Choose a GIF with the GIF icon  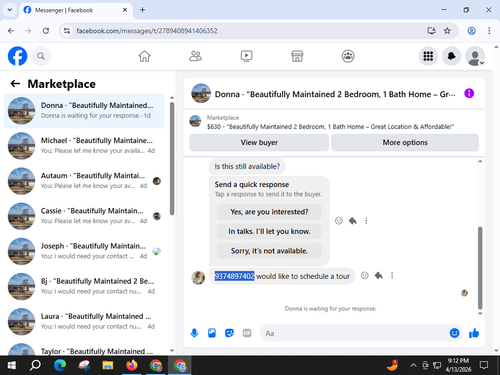(x=247, y=333)
